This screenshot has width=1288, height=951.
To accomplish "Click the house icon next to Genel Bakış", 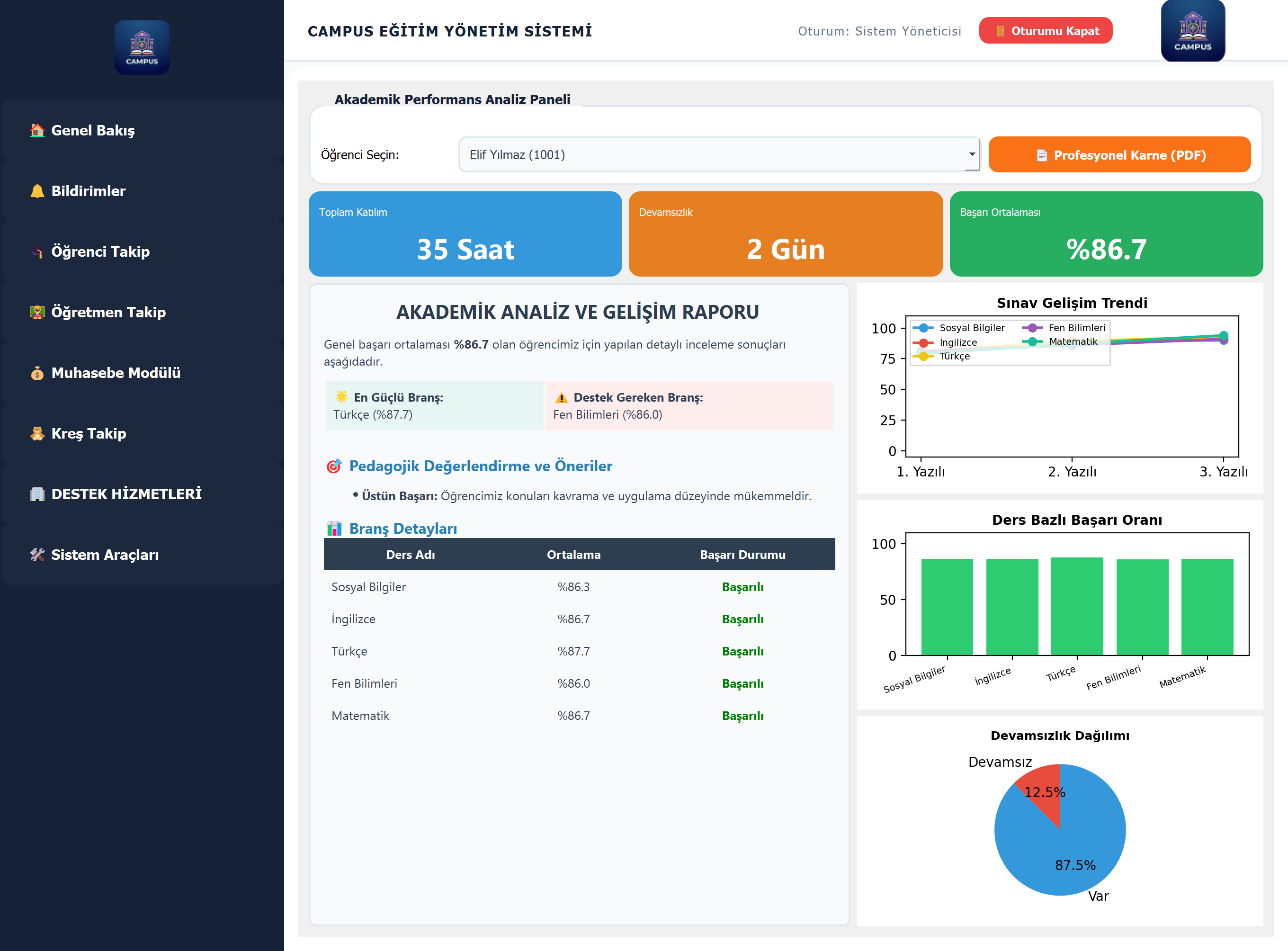I will click(37, 130).
